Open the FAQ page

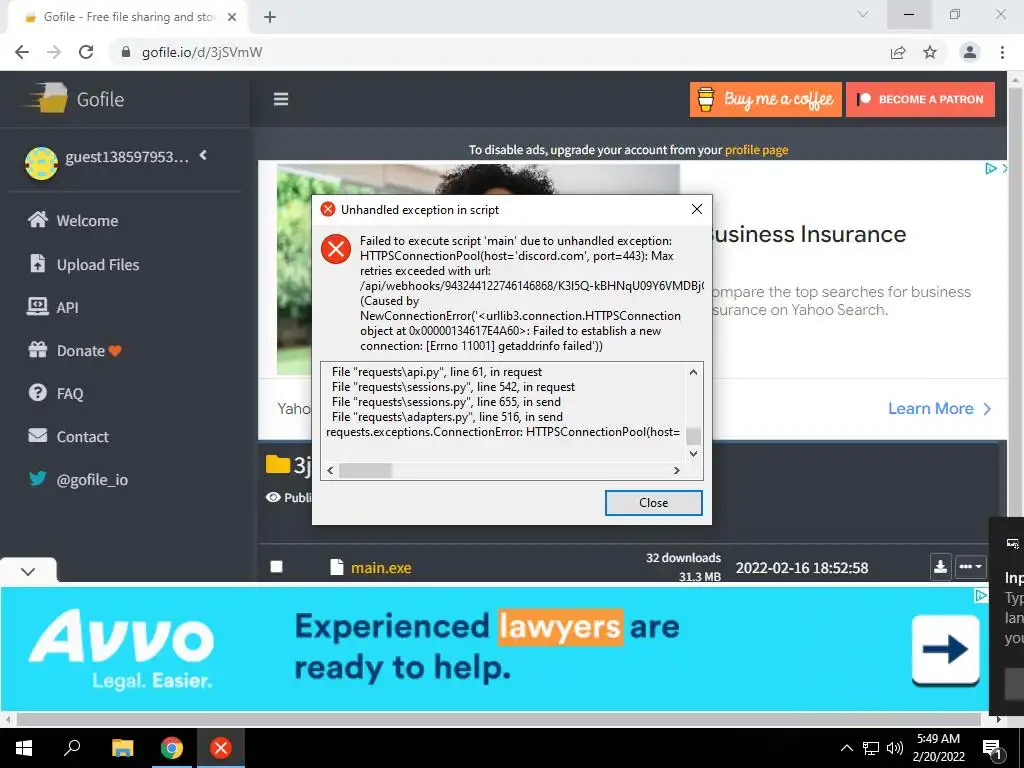(56, 393)
